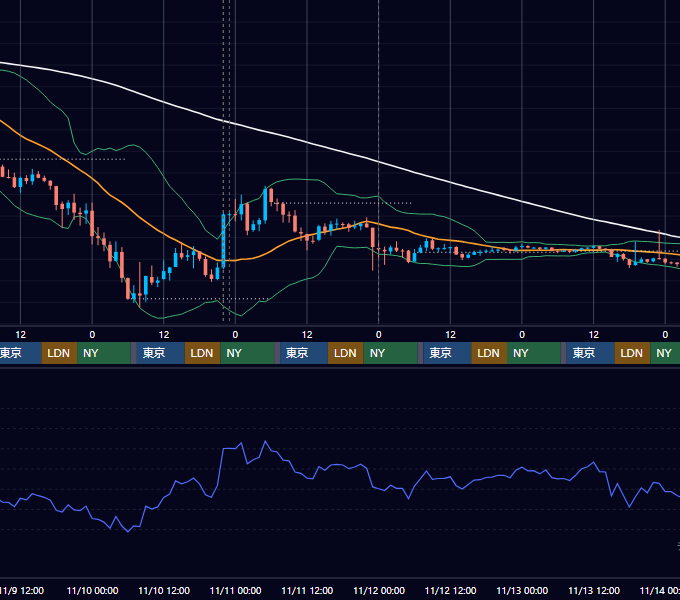Screen dimensions: 680x600
Task: Click the 11/10 12:00 time axis label
Action: [x=164, y=590]
